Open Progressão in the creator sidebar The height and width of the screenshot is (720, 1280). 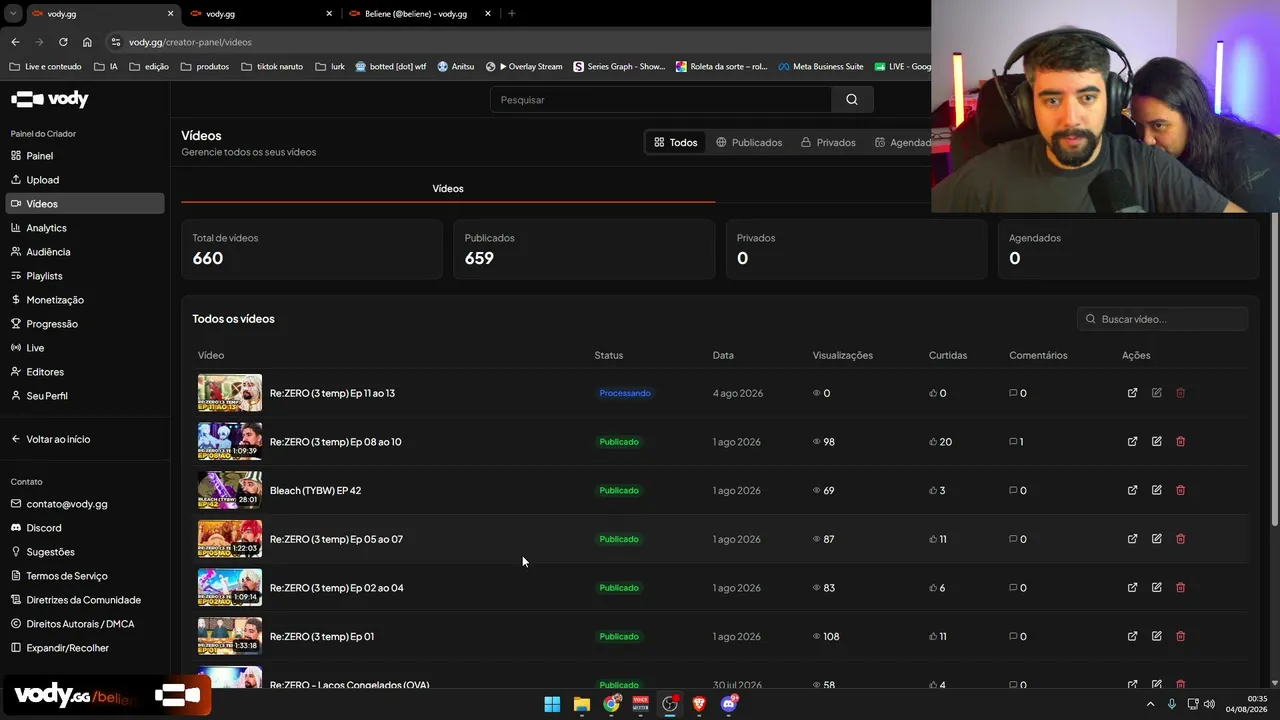[x=85, y=324]
